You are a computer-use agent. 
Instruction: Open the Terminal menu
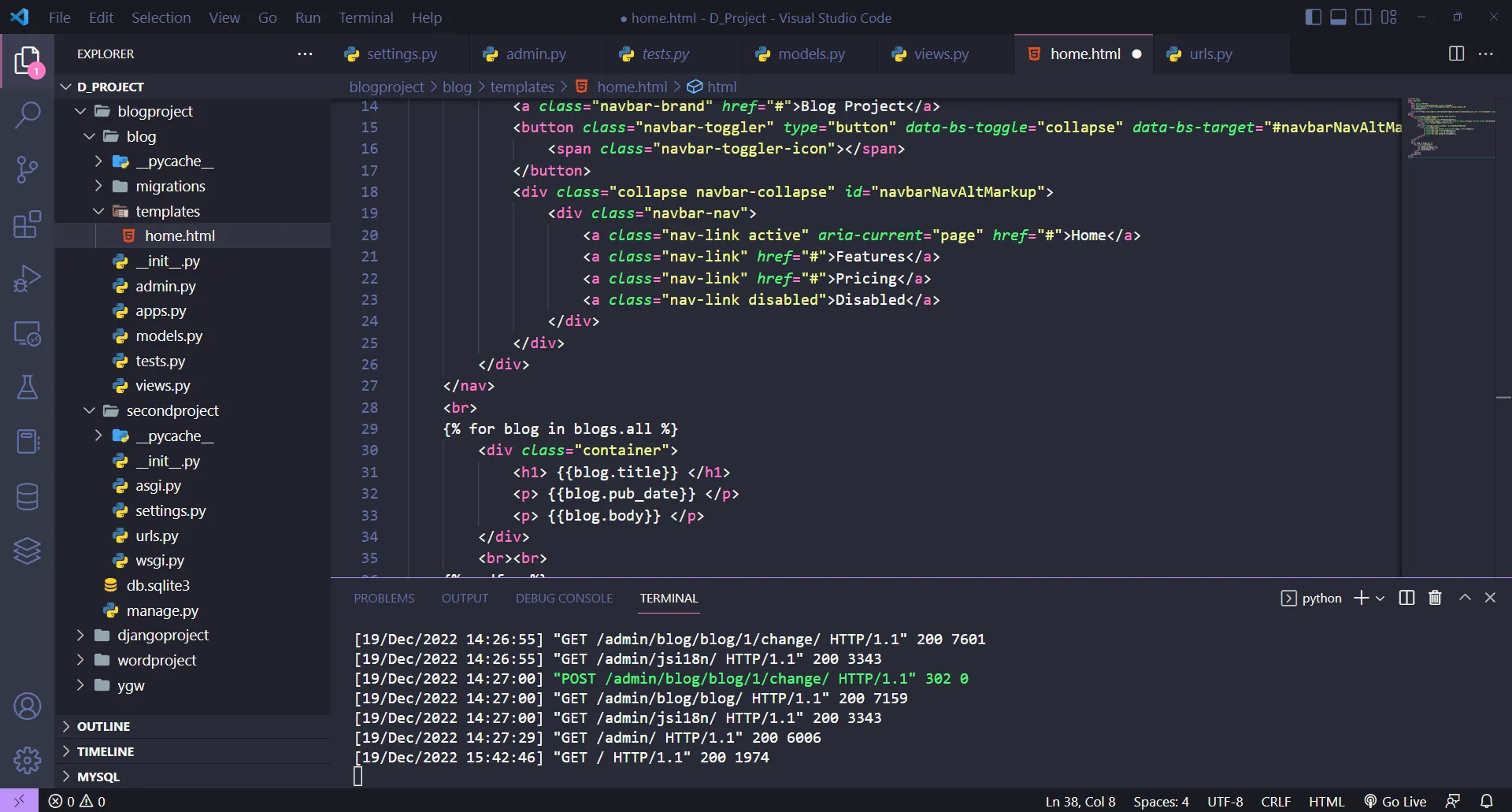[x=365, y=17]
